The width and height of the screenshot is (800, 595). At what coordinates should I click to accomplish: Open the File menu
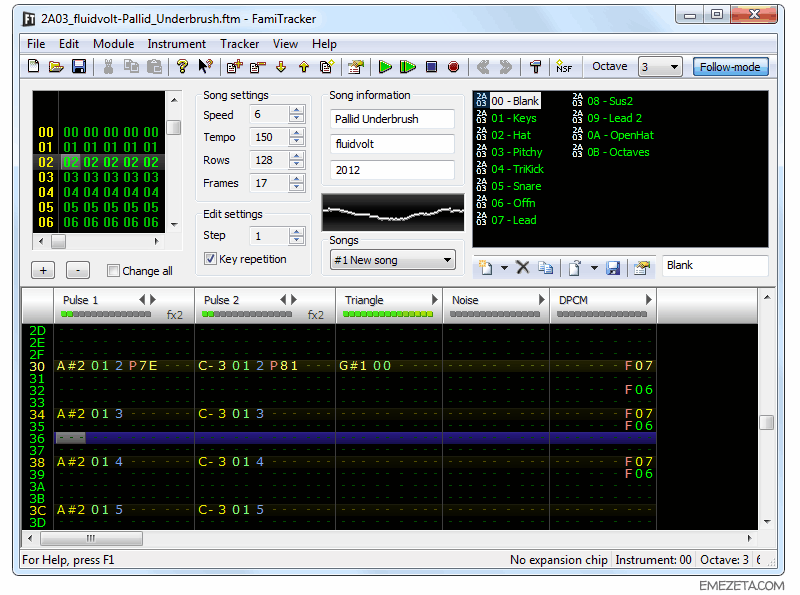pos(36,44)
